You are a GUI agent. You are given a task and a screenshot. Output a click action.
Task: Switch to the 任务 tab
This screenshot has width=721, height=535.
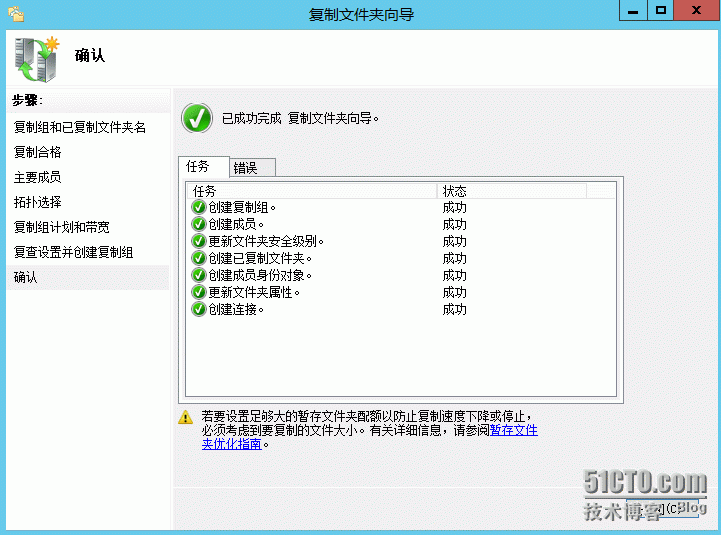coord(204,167)
